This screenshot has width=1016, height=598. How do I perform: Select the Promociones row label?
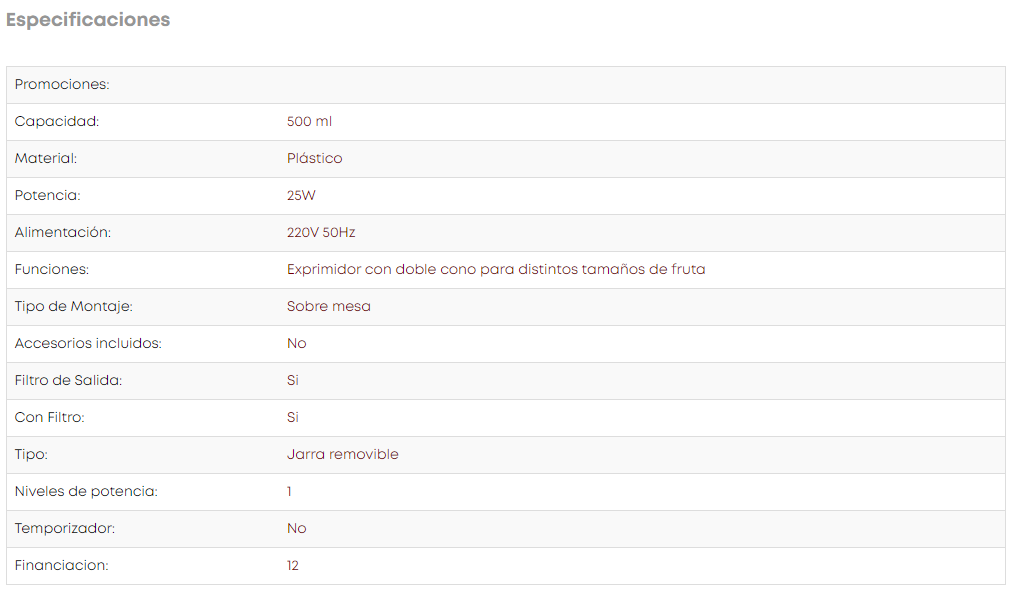click(x=62, y=84)
